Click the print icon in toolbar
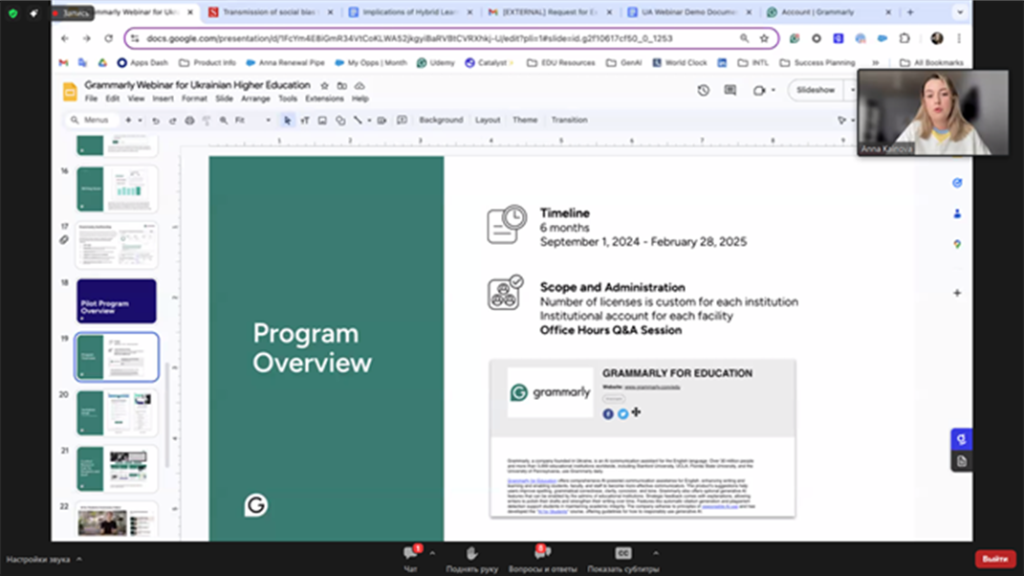The image size is (1024, 576). pos(190,120)
